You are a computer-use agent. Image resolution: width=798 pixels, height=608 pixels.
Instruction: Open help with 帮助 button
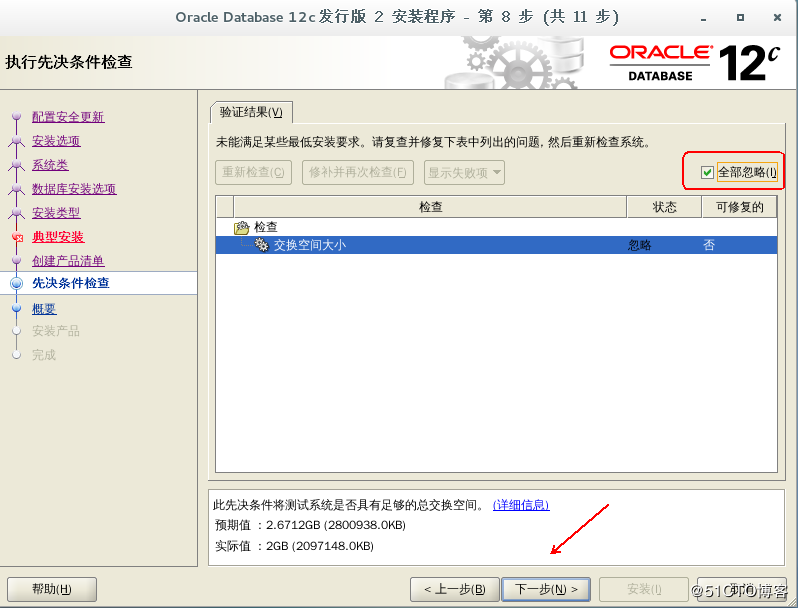click(52, 589)
